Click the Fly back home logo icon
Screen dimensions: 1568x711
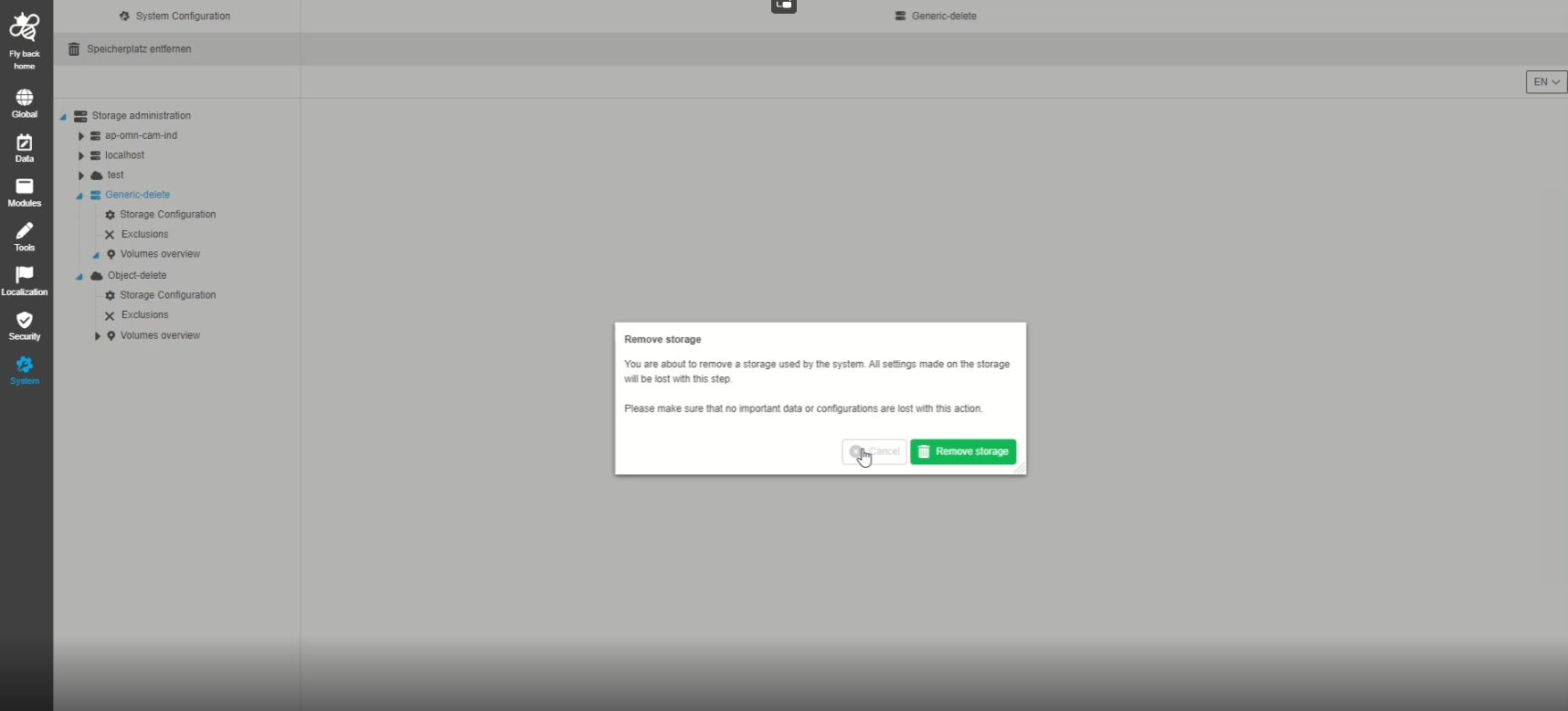tap(25, 27)
